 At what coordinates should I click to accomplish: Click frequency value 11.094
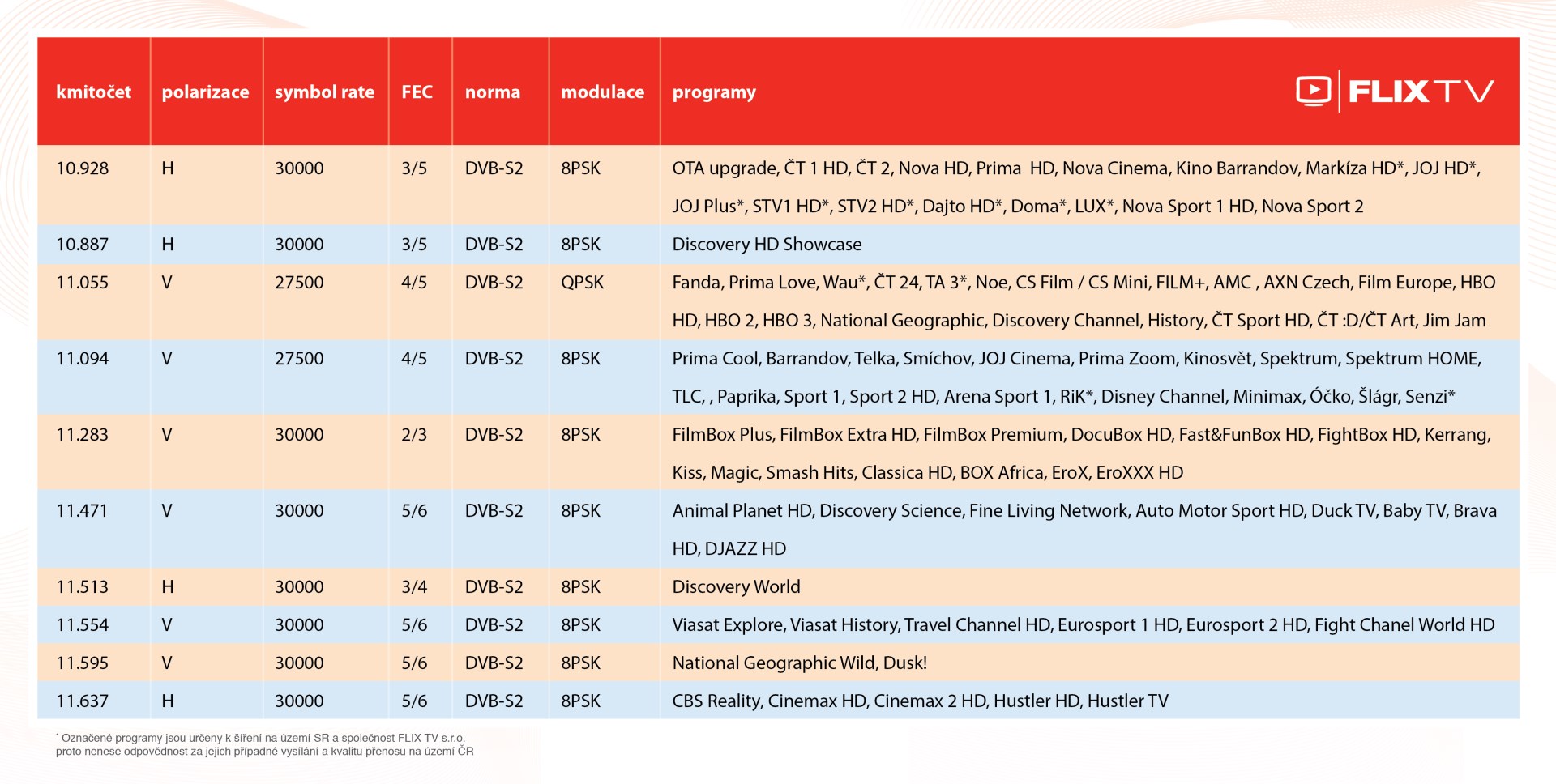point(82,359)
